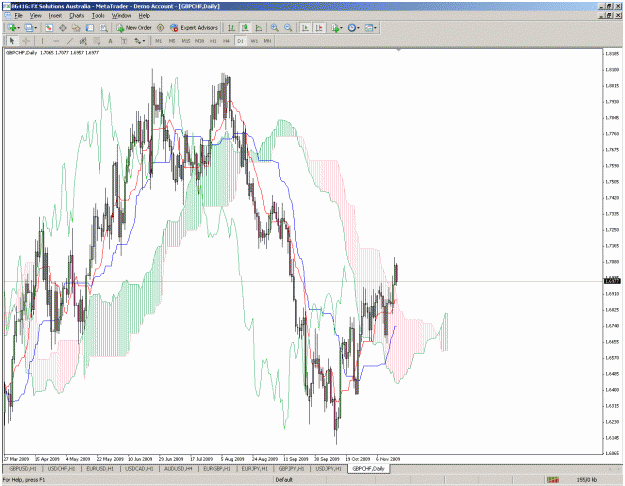Switch to M15 timeframe
The height and width of the screenshot is (486, 625).
point(186,41)
